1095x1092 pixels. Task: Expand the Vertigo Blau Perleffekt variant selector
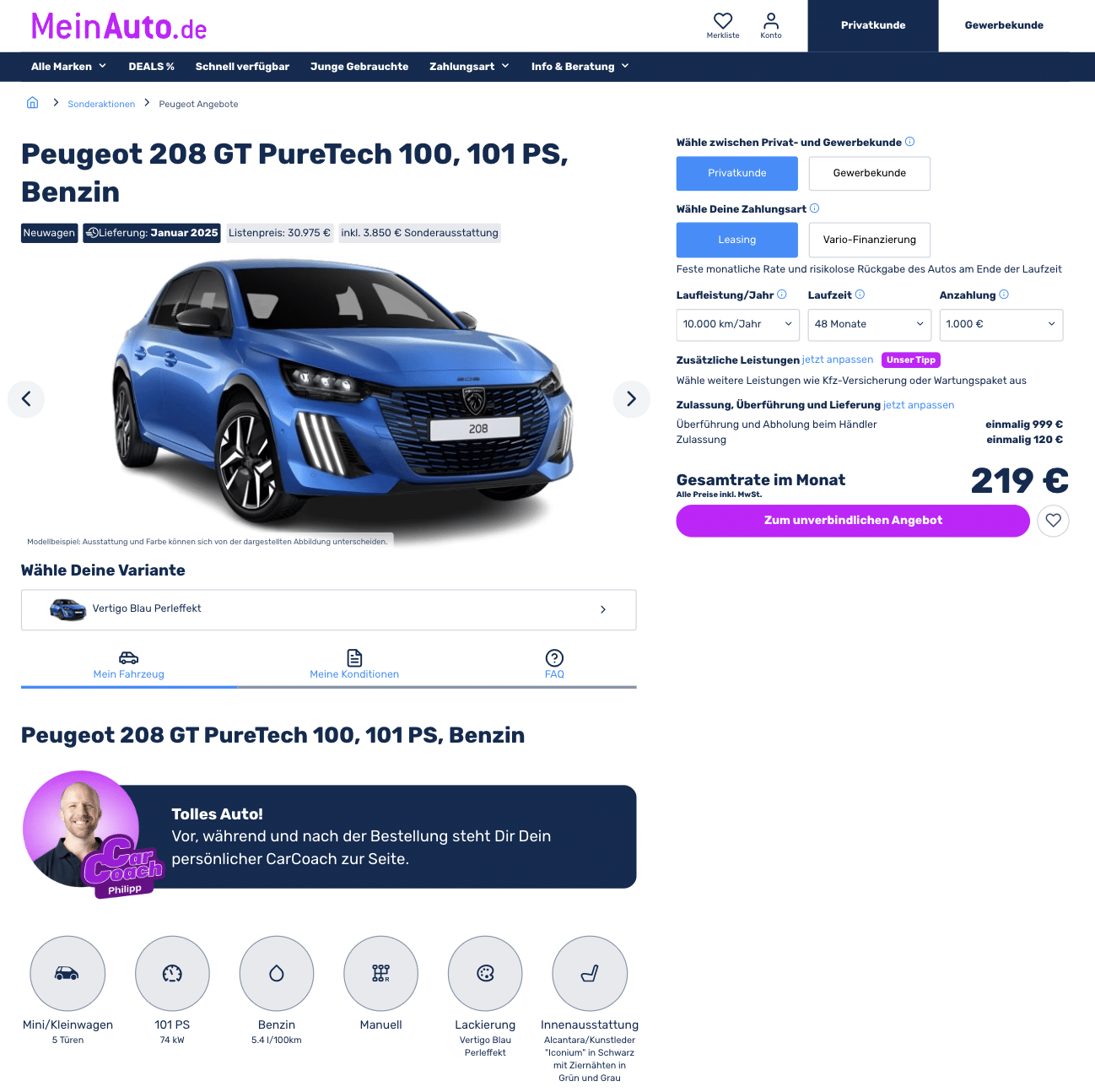(329, 609)
